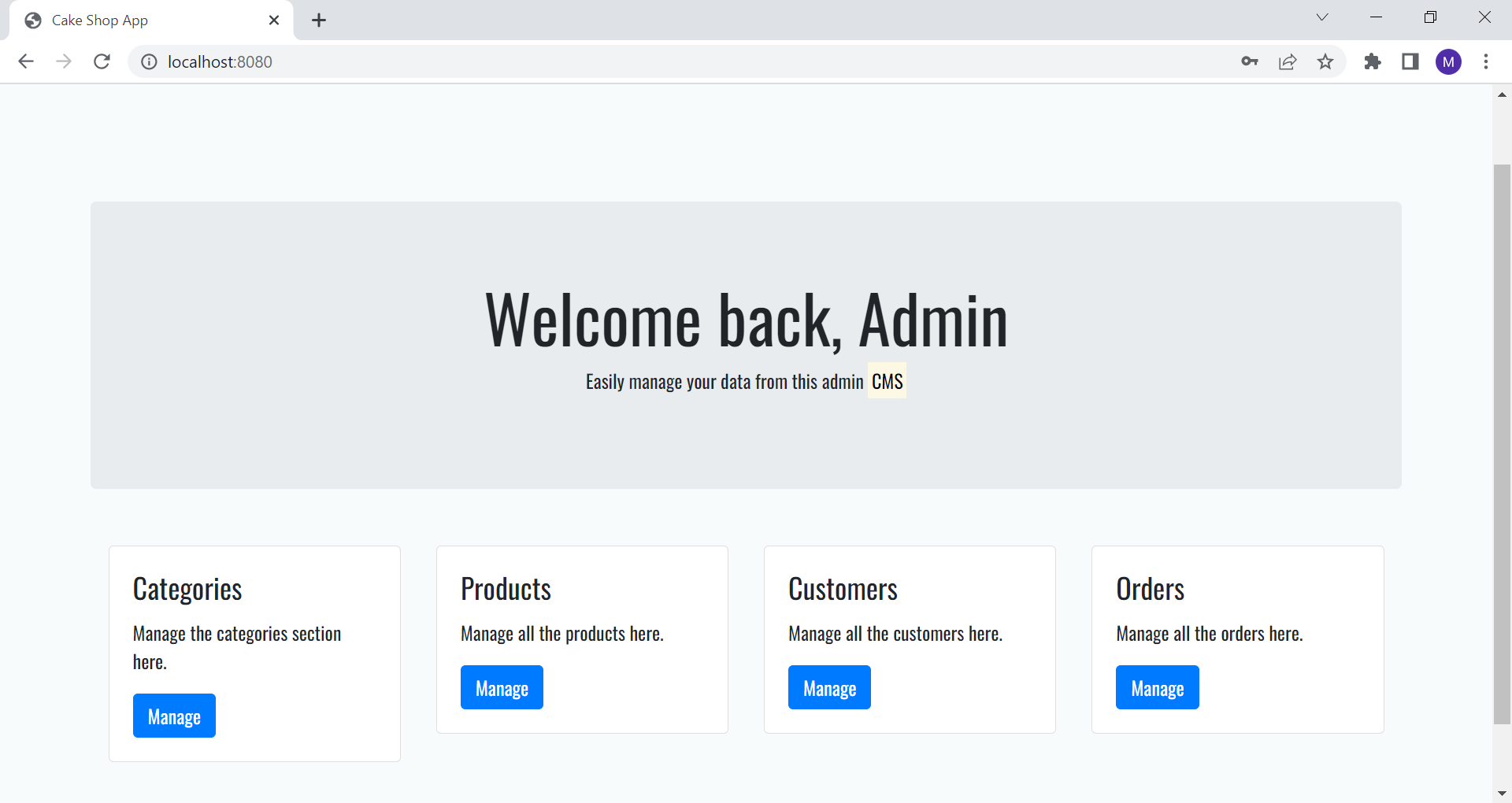The height and width of the screenshot is (803, 1512).
Task: Click Manage under Orders
Action: point(1157,687)
